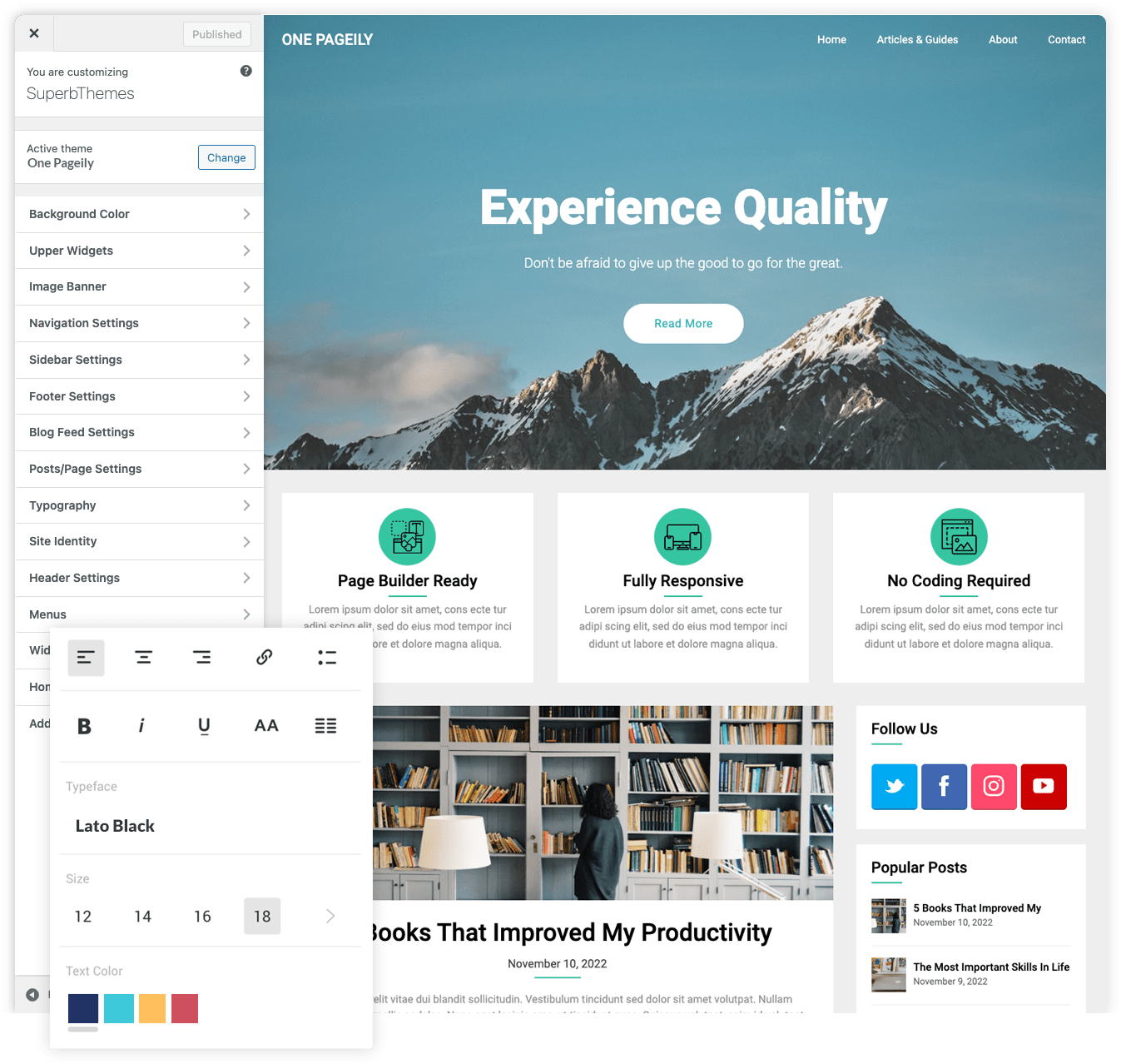Viewport: 1121px width, 1064px height.
Task: Click the ONE PAGEILY site title
Action: (327, 39)
